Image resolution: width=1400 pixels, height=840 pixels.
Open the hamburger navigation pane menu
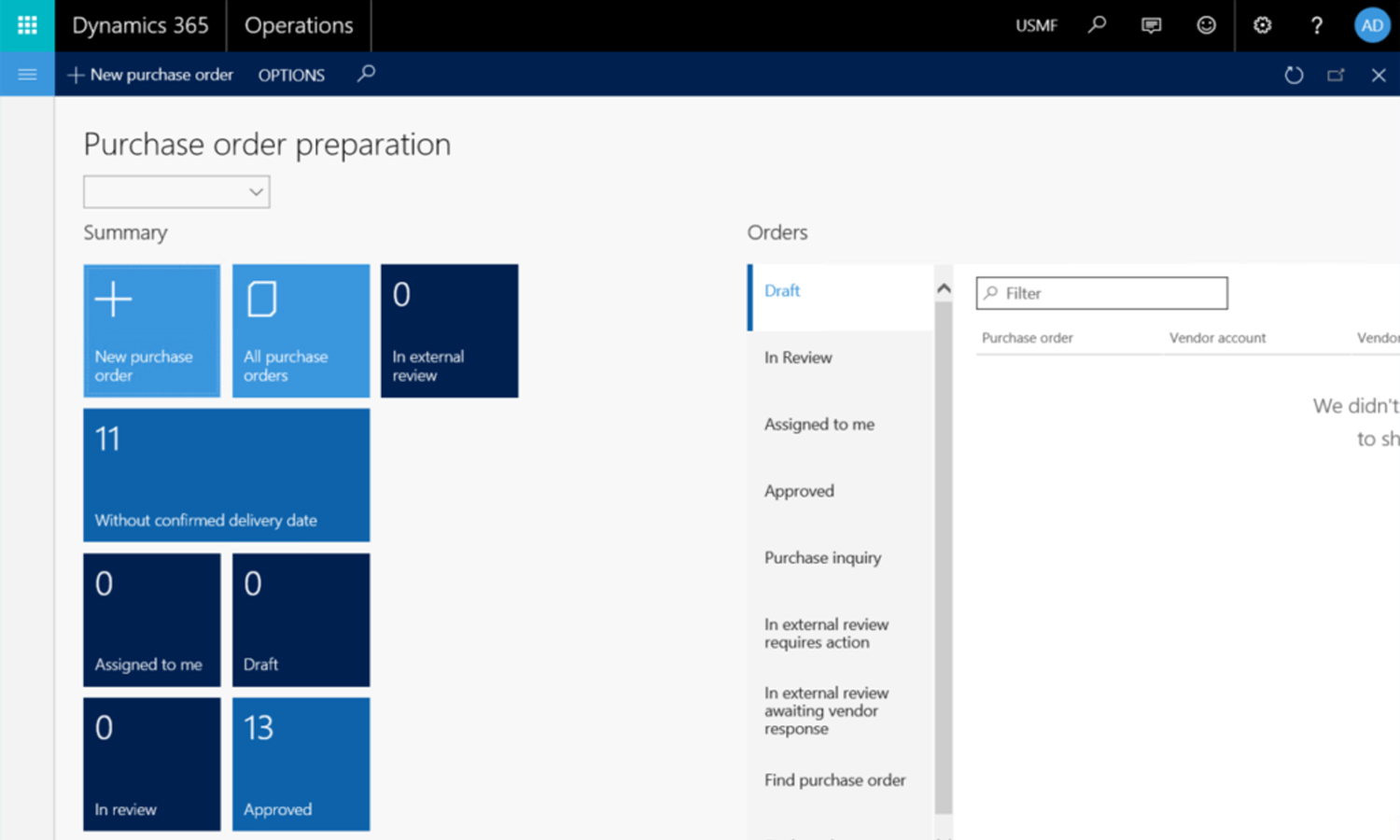click(27, 75)
